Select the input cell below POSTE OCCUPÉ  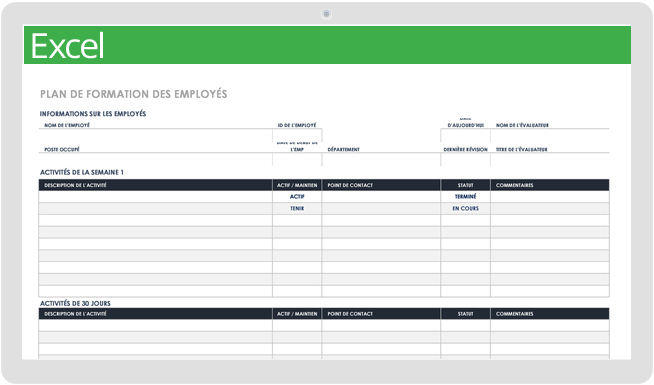pyautogui.click(x=156, y=160)
